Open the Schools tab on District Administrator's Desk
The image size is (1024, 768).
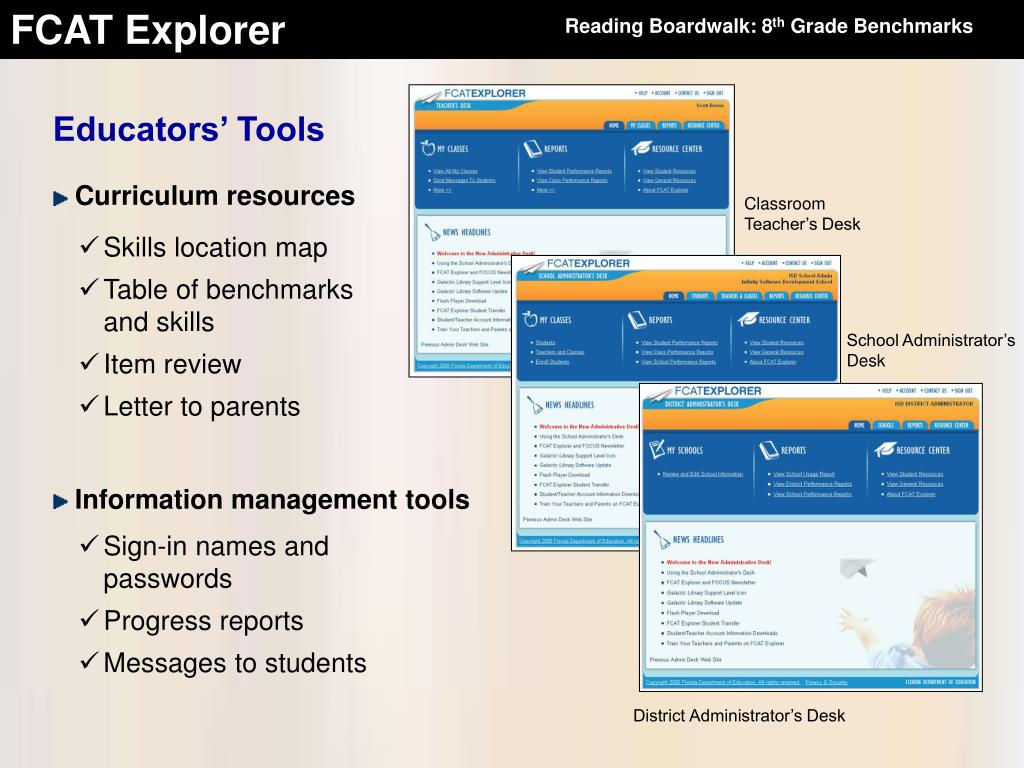click(886, 425)
